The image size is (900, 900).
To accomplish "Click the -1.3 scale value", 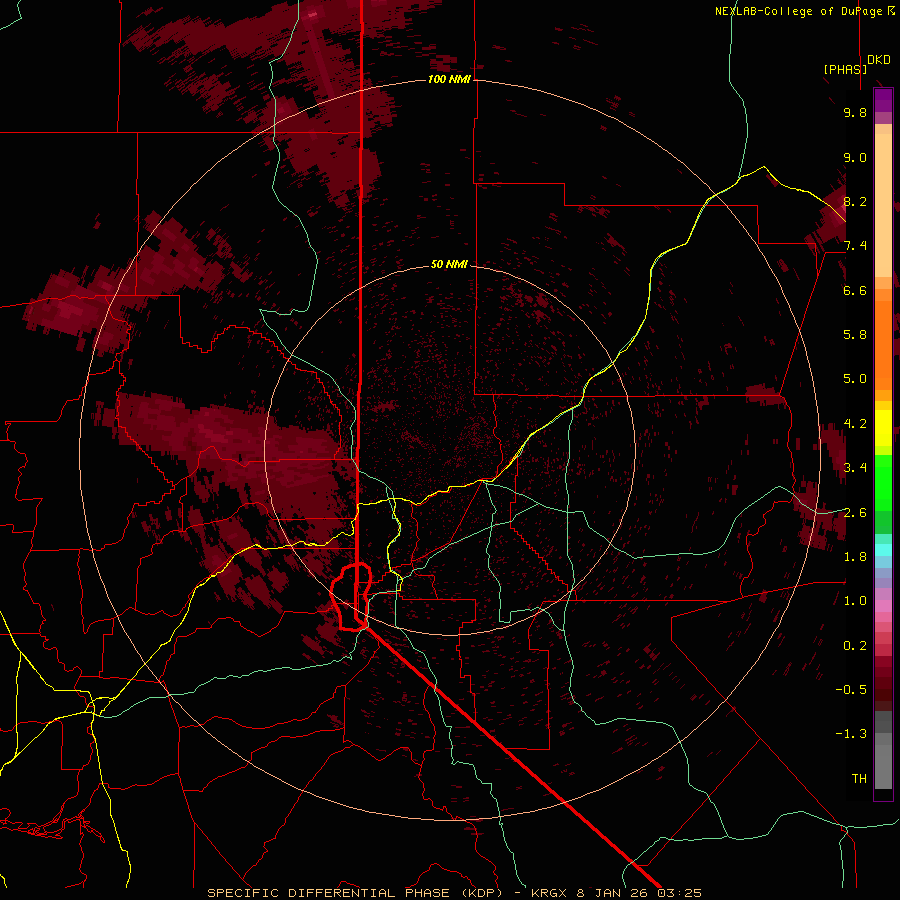I will tap(851, 734).
